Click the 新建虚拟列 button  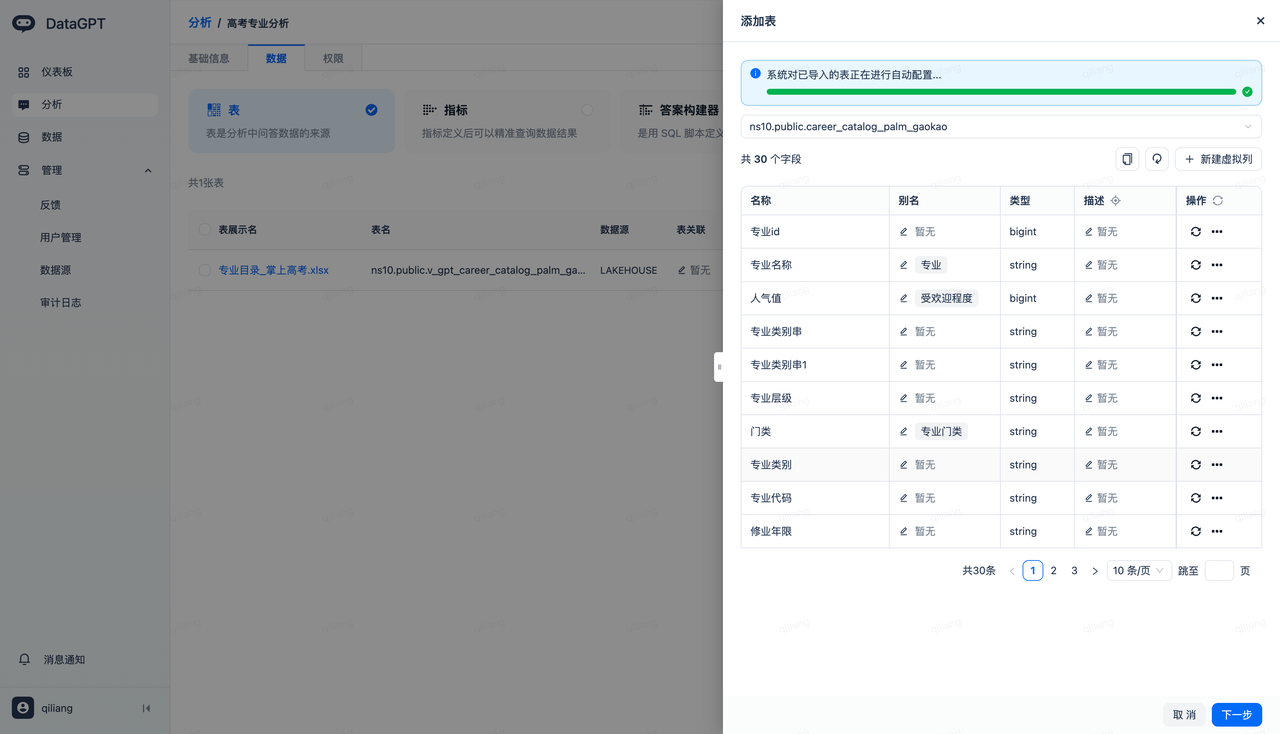click(x=1218, y=159)
